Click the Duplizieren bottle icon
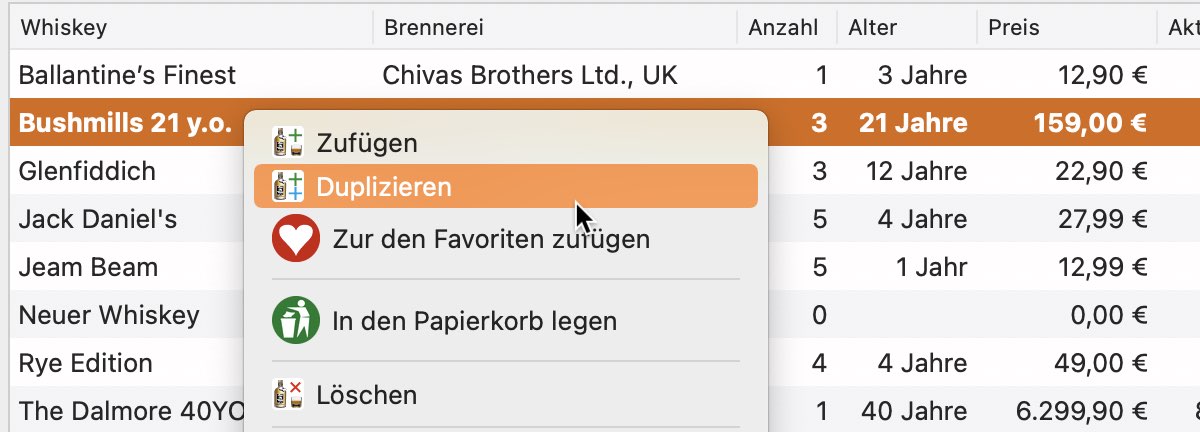This screenshot has height=432, width=1200. 289,186
